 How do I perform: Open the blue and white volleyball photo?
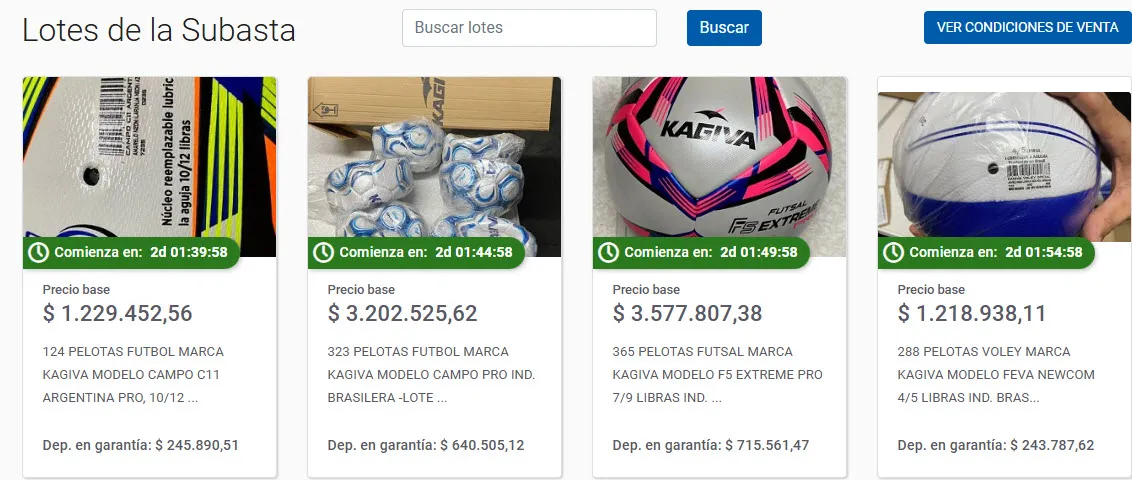(x=1004, y=167)
